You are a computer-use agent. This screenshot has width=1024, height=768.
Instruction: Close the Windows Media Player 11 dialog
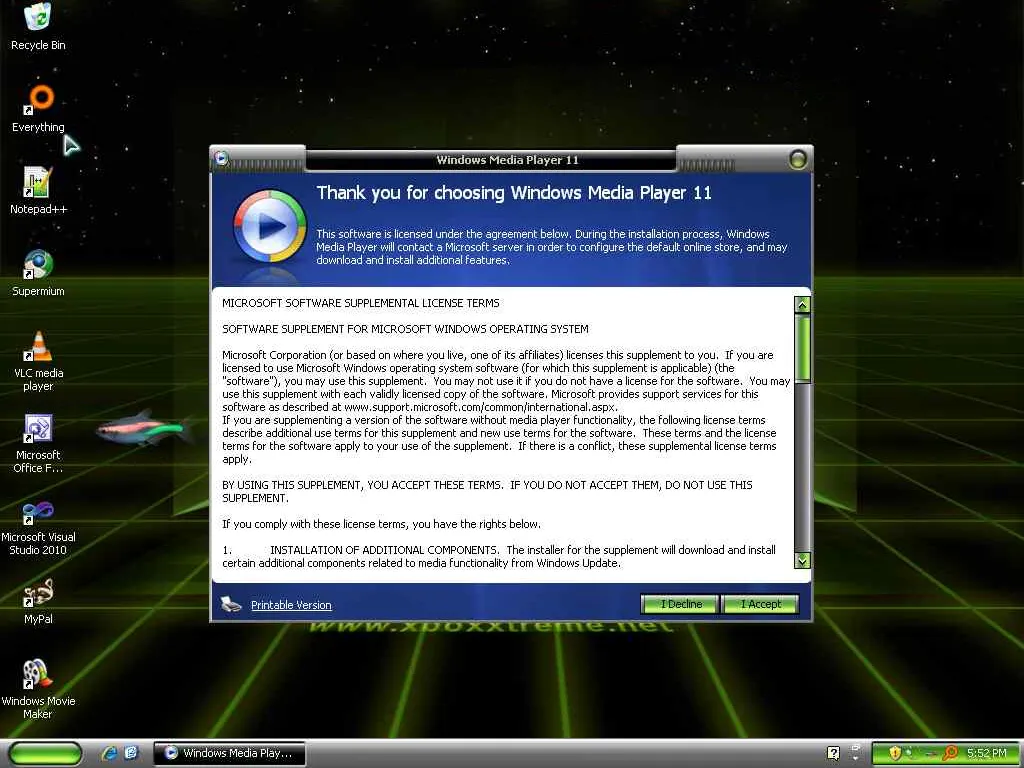coord(797,159)
